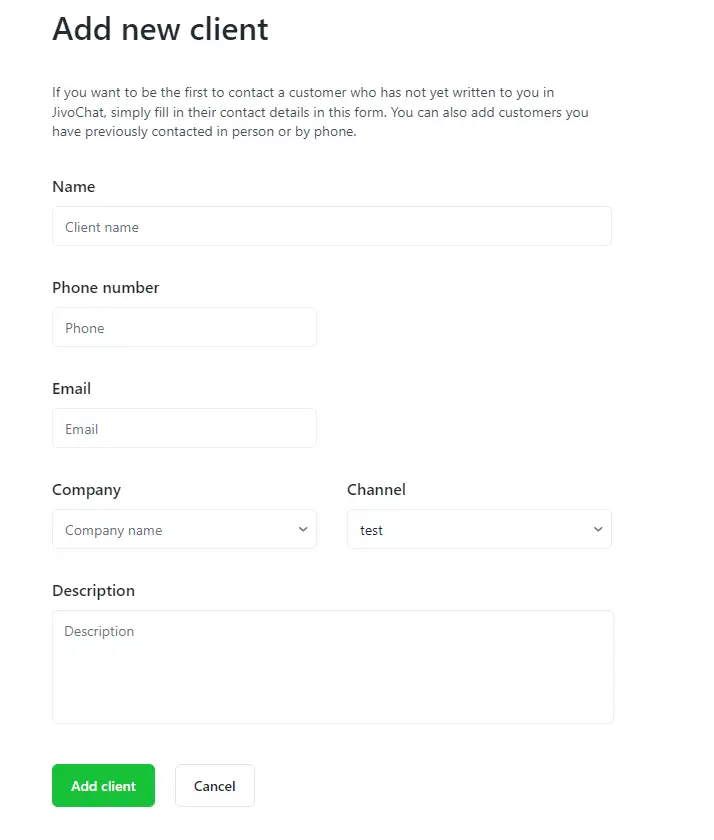
Task: Click the Company dropdown chevron arrow
Action: [x=303, y=530]
